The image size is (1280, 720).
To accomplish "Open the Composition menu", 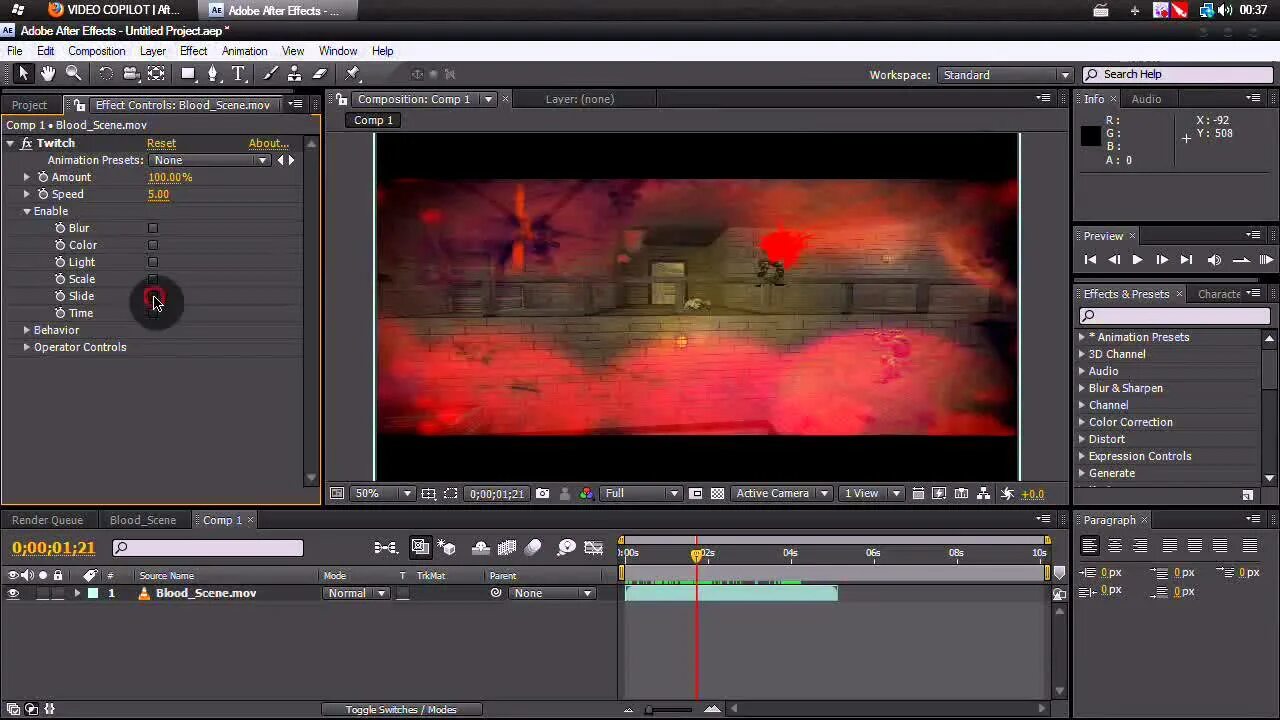I will click(97, 51).
